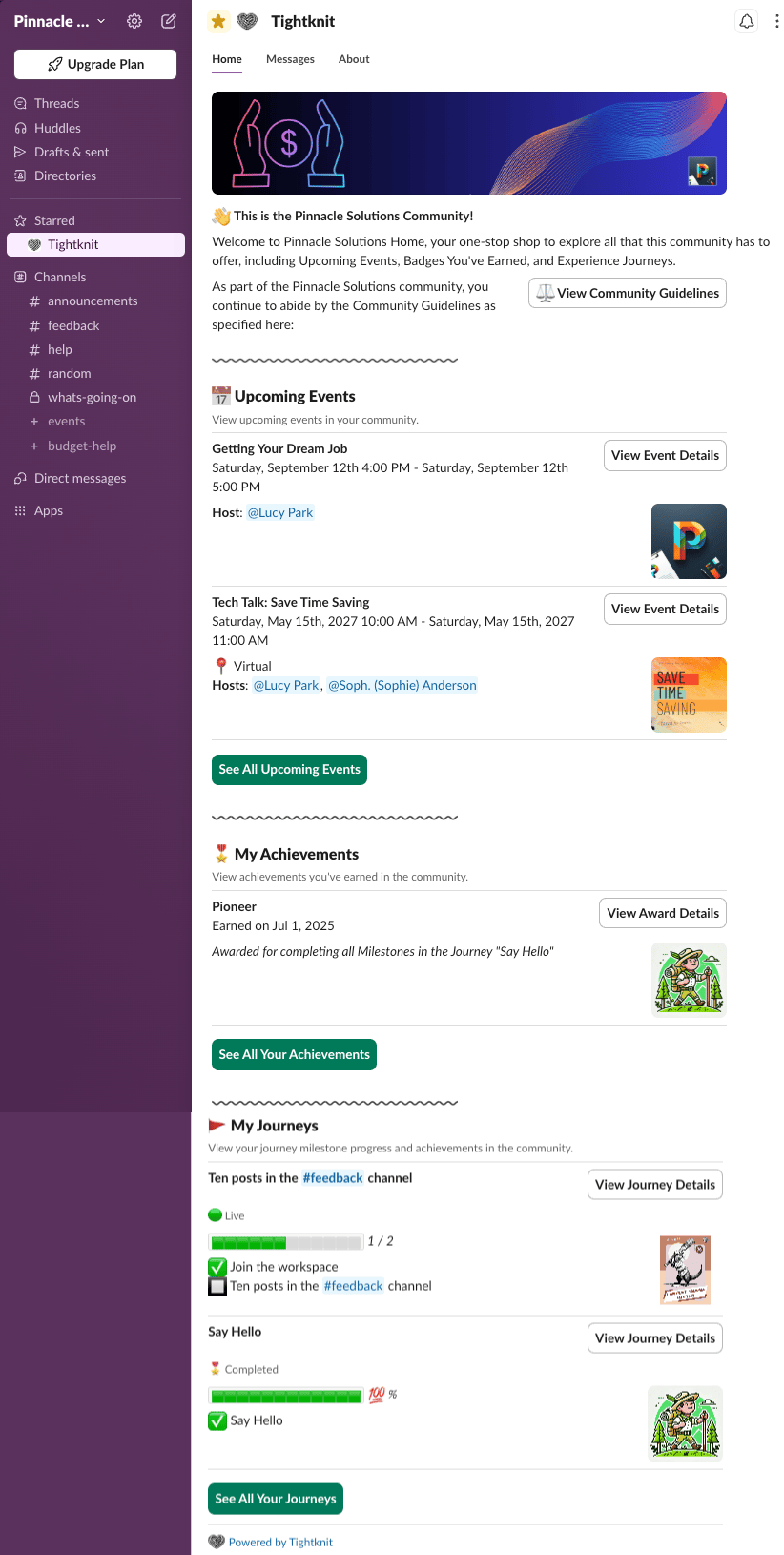784x1555 pixels.
Task: Click the lock icon beside whats-going-on
Action: click(34, 397)
